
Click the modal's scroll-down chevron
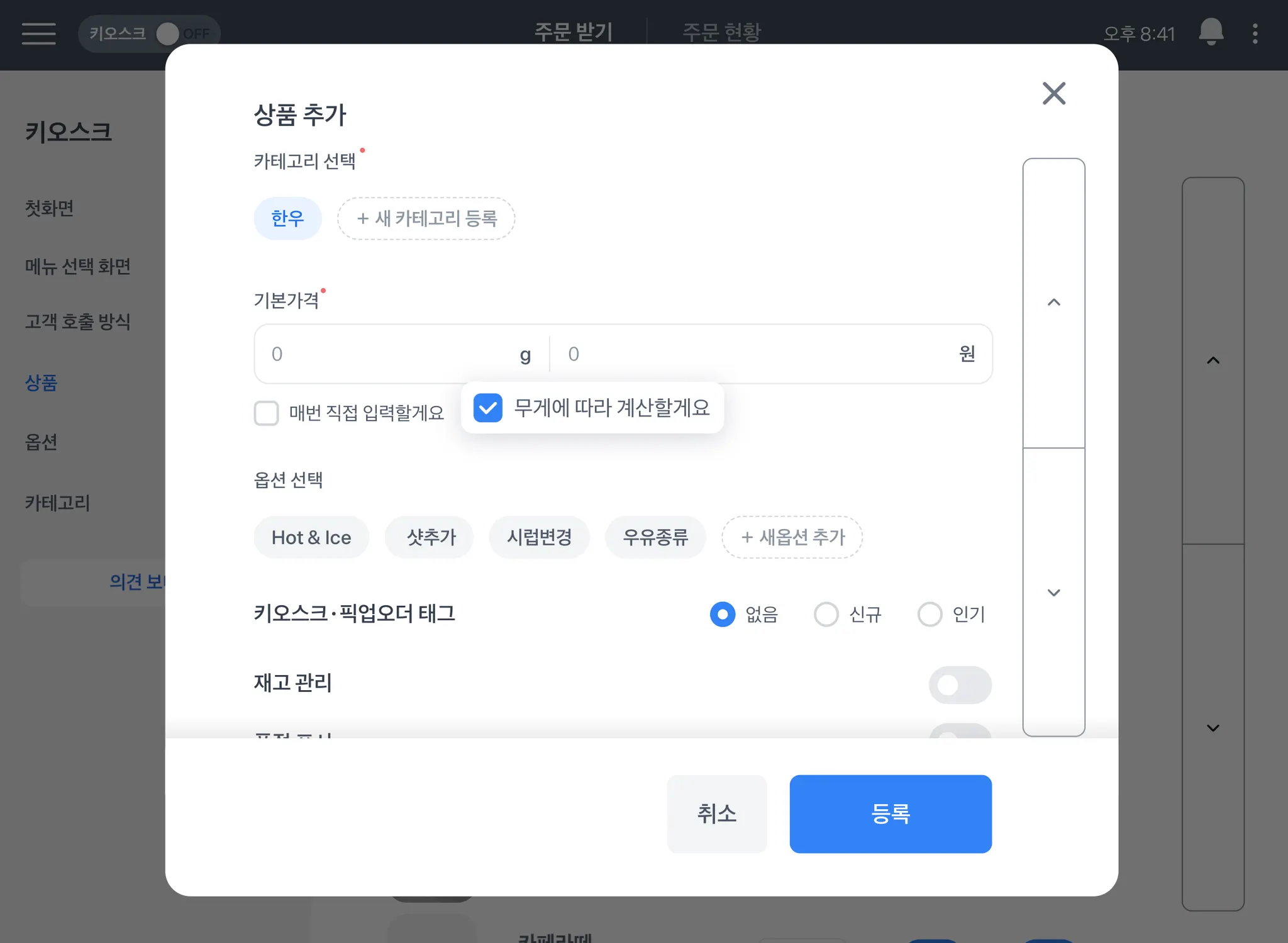(x=1053, y=593)
